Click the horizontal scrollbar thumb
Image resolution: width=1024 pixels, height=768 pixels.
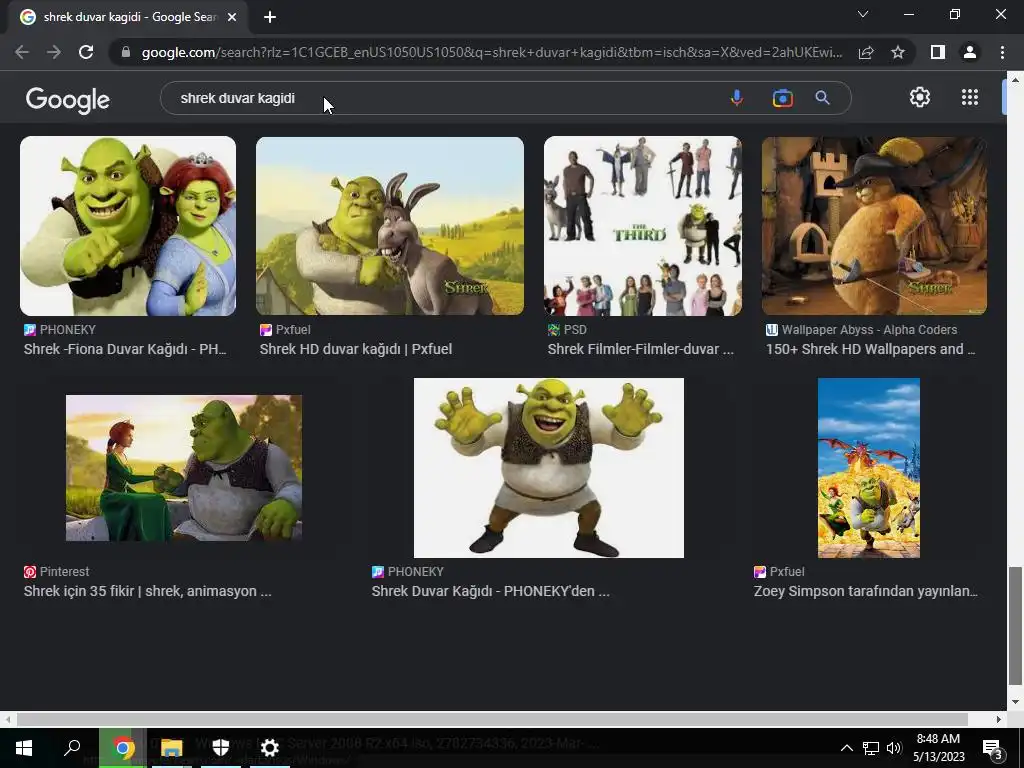point(492,719)
